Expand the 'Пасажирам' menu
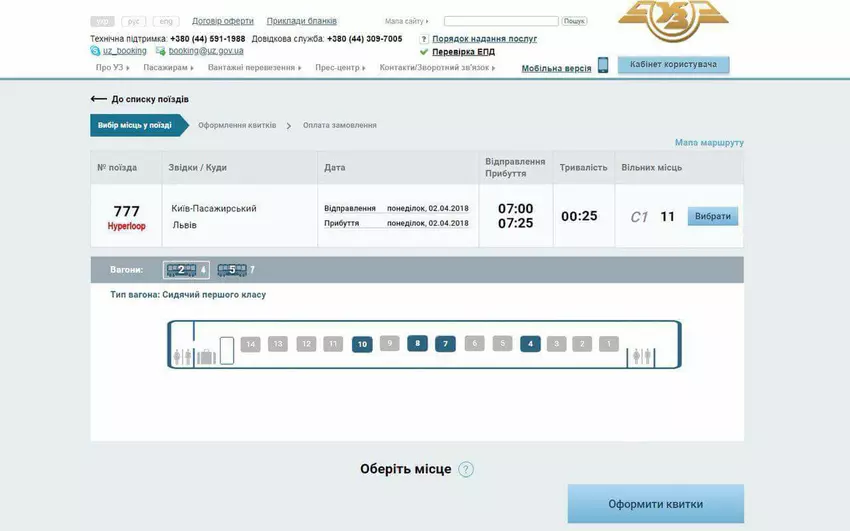This screenshot has width=850, height=531. (169, 68)
